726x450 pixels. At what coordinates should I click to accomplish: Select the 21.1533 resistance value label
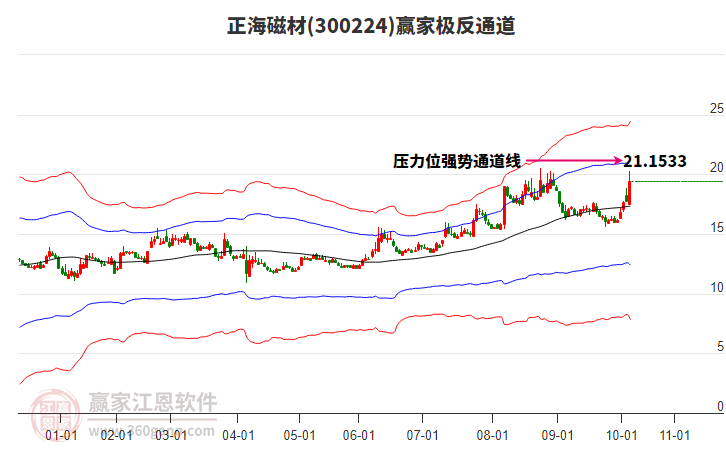[655, 161]
